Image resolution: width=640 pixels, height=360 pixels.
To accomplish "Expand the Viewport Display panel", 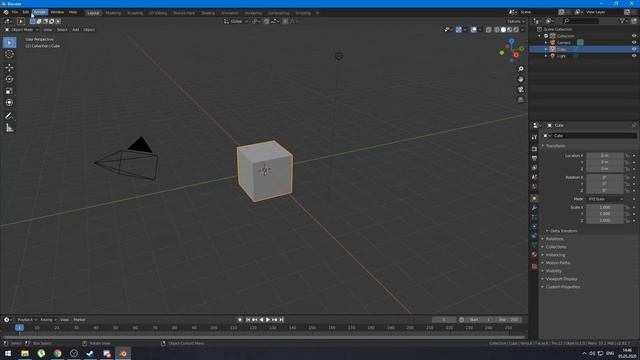I will coord(561,279).
